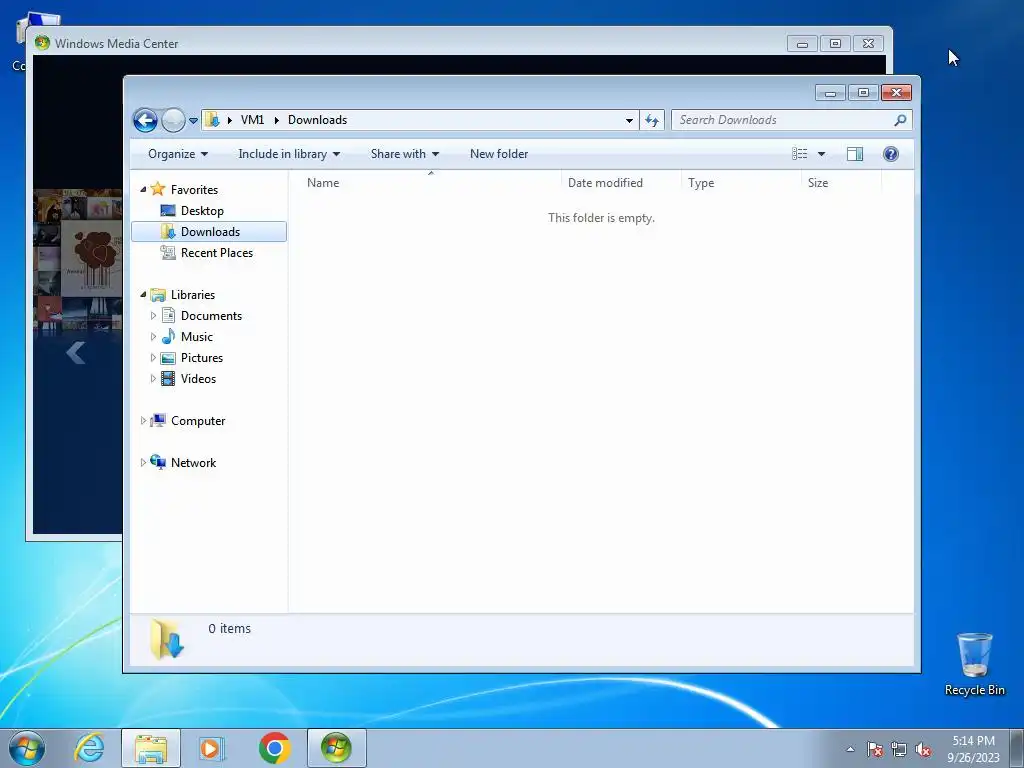Click the muted volume tray icon
This screenshot has width=1024, height=768.
tap(923, 749)
